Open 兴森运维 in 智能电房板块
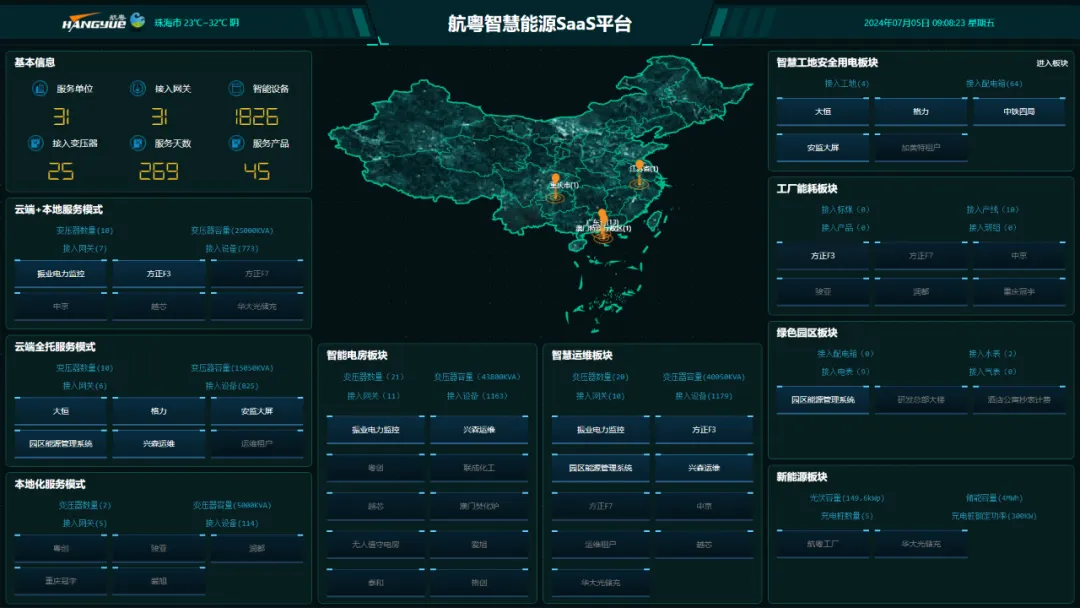Image resolution: width=1080 pixels, height=608 pixels. 479,430
